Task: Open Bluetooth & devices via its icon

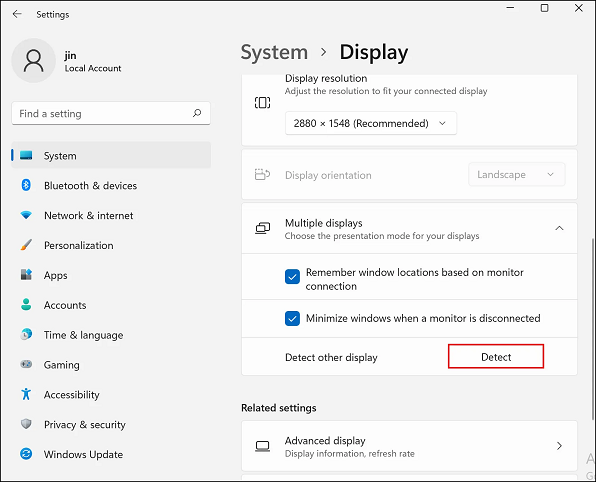Action: (x=26, y=185)
